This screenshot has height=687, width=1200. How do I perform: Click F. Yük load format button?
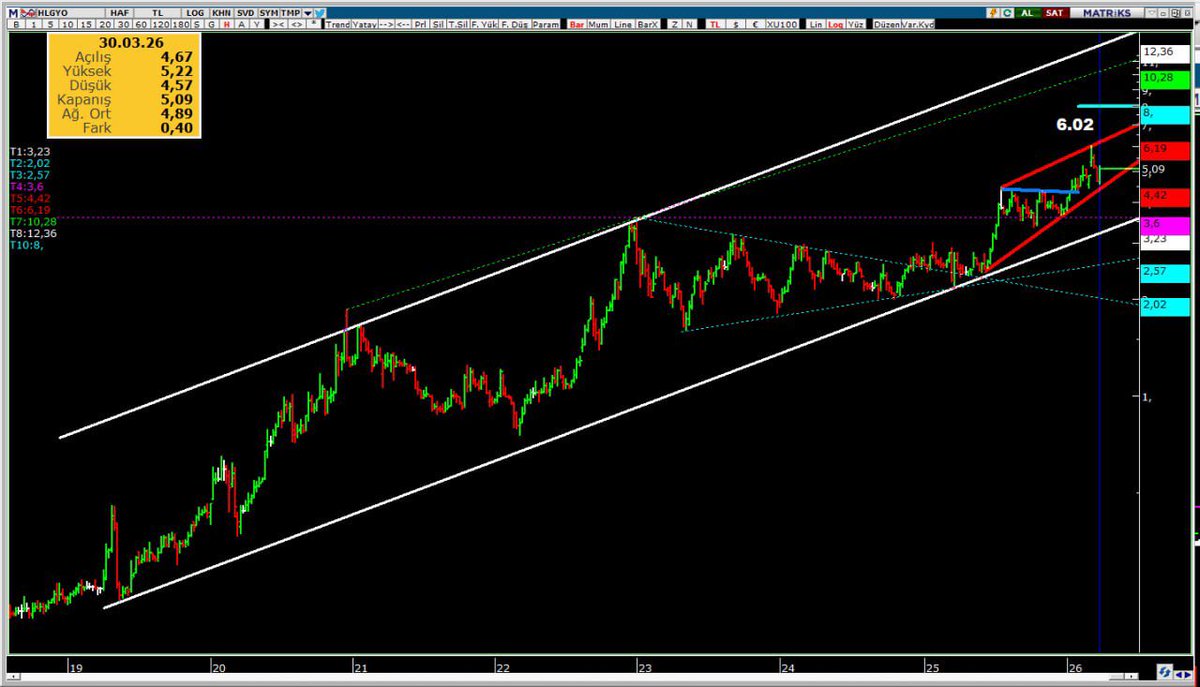pos(484,24)
